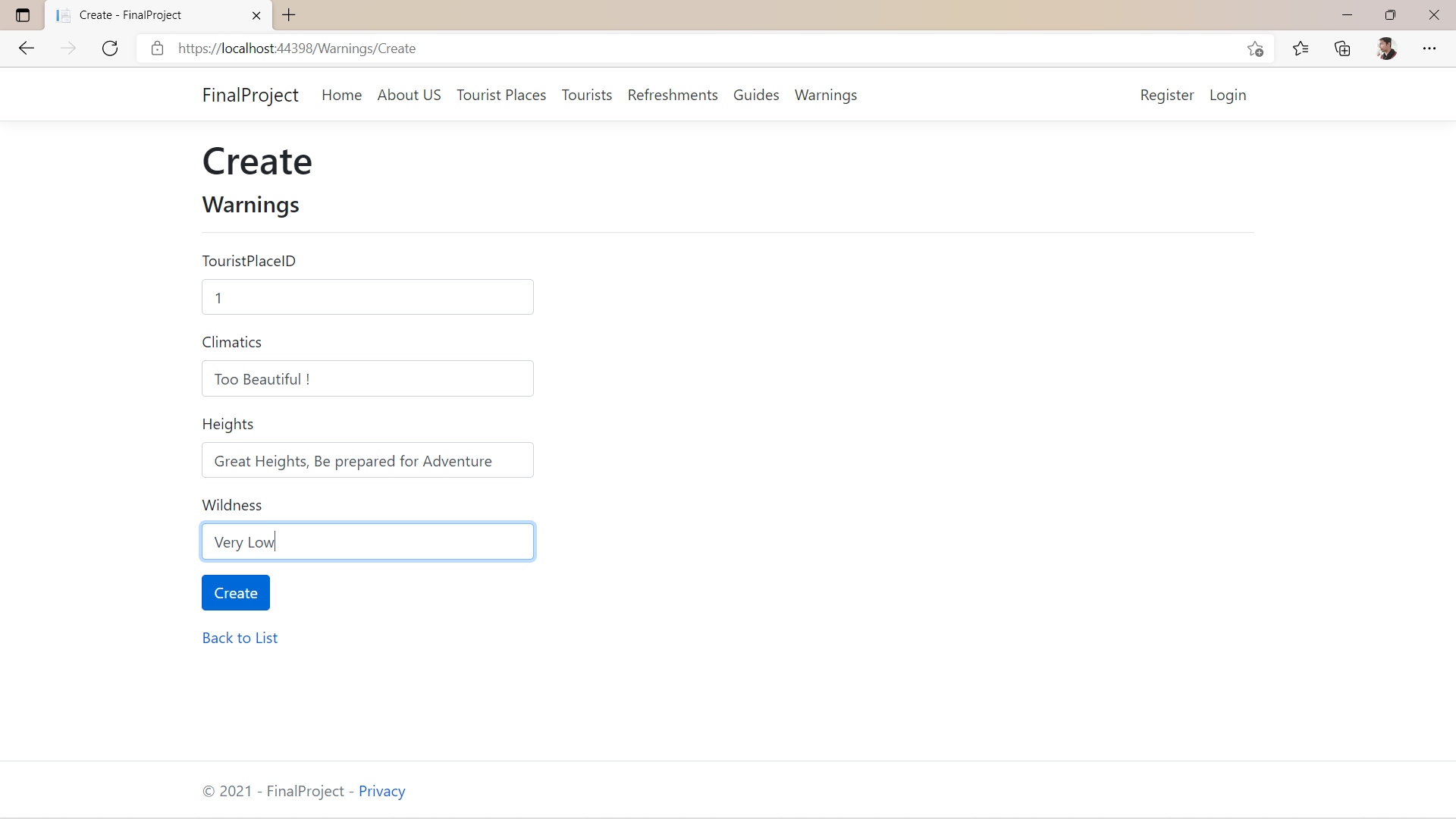Switch to the Tourist Places section
The height and width of the screenshot is (819, 1456).
pos(501,95)
